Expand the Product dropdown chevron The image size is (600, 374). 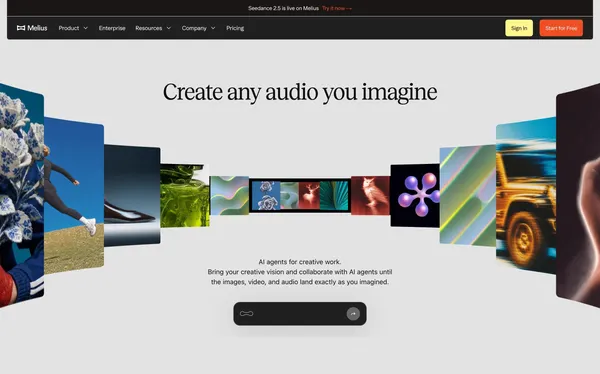click(86, 28)
